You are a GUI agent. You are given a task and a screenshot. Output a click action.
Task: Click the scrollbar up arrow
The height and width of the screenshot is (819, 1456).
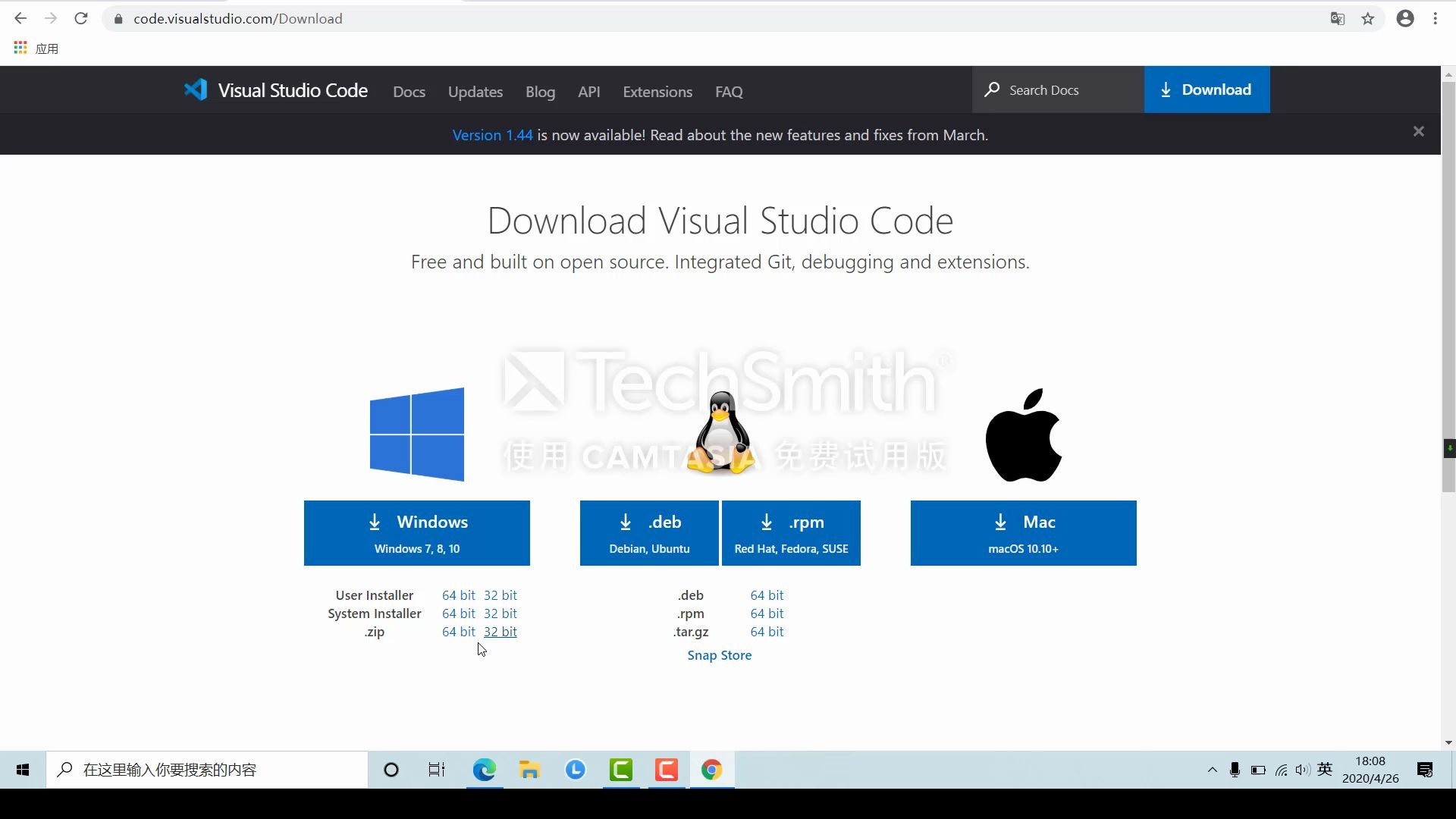tap(1448, 74)
